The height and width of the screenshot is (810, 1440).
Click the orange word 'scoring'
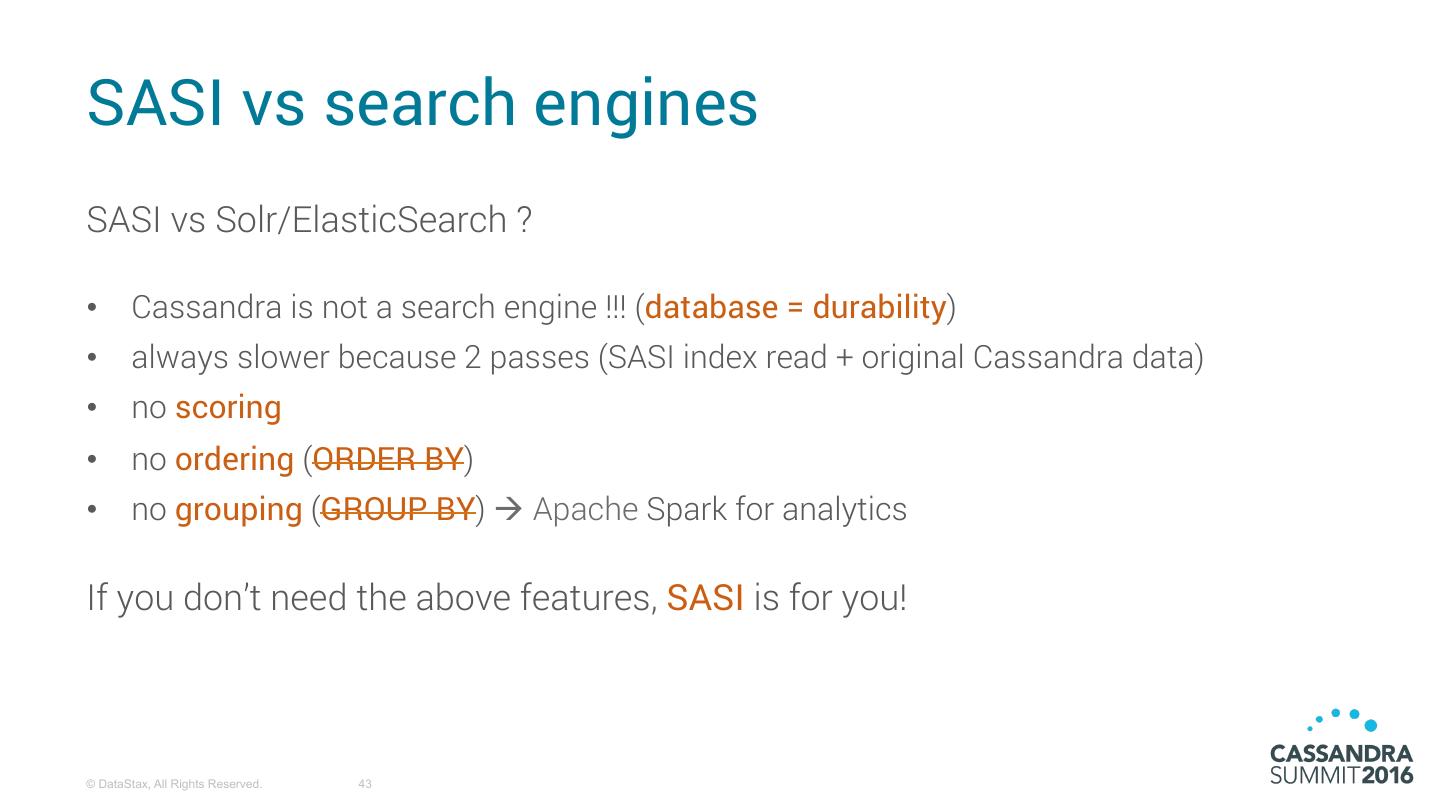coord(228,408)
